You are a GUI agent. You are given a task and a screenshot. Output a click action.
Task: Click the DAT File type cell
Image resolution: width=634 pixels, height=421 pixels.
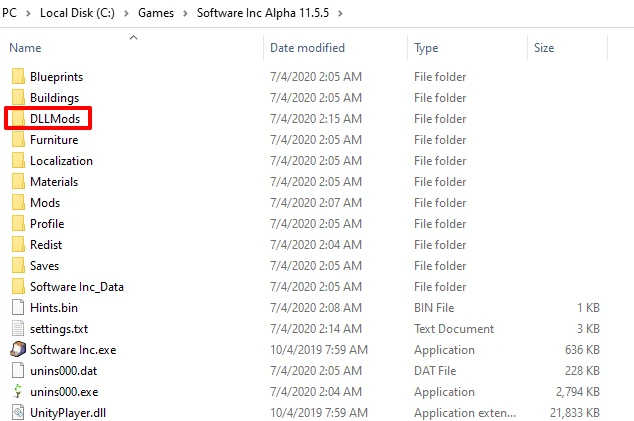[435, 371]
